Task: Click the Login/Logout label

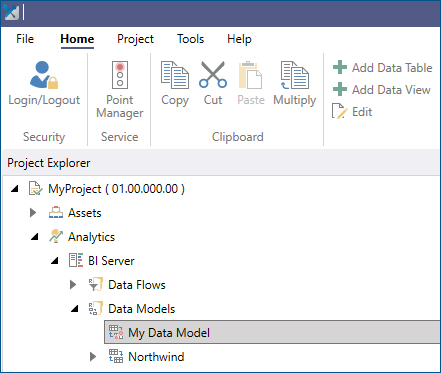Action: pyautogui.click(x=44, y=100)
